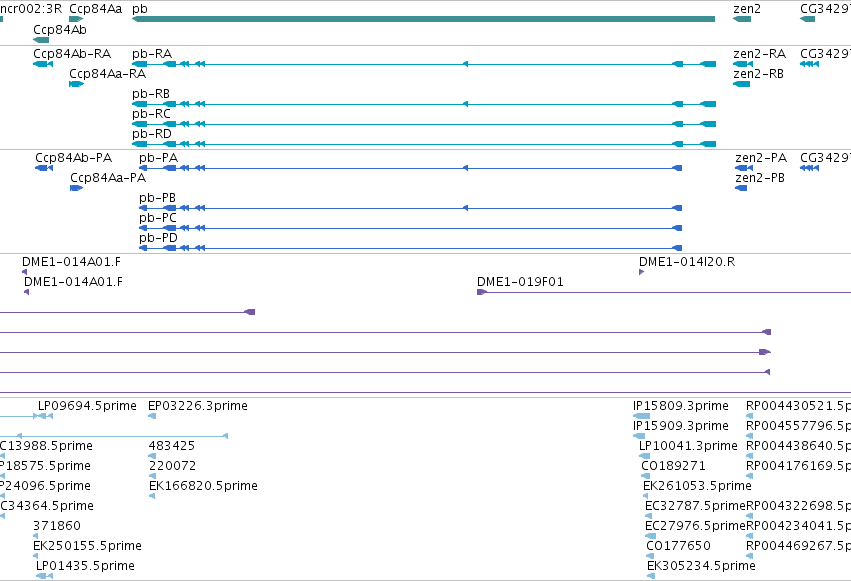The image size is (851, 581).
Task: Select the CO177650 feature
Action: tap(650, 557)
